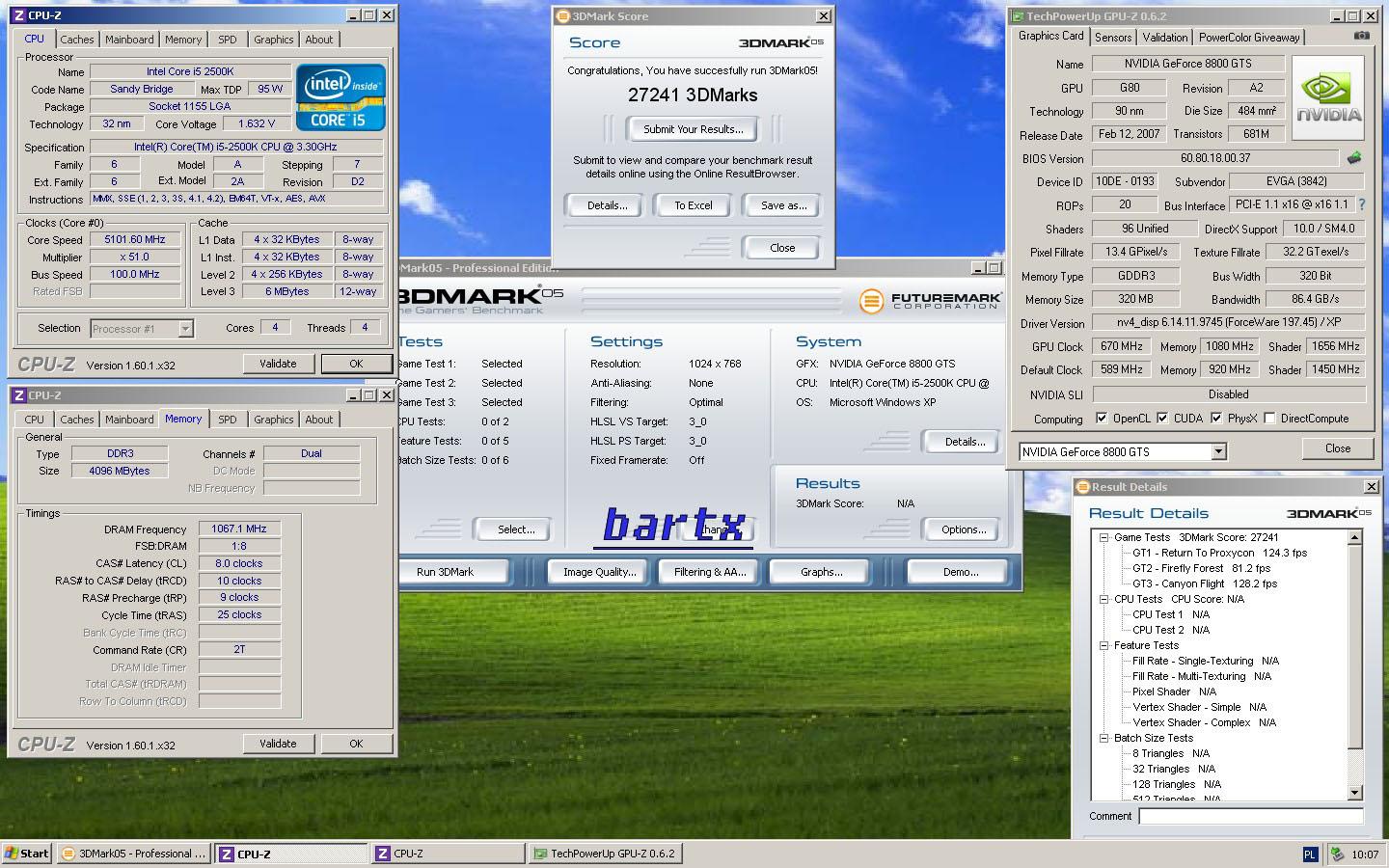Launch the Demo button in 3DMark05

click(x=961, y=572)
